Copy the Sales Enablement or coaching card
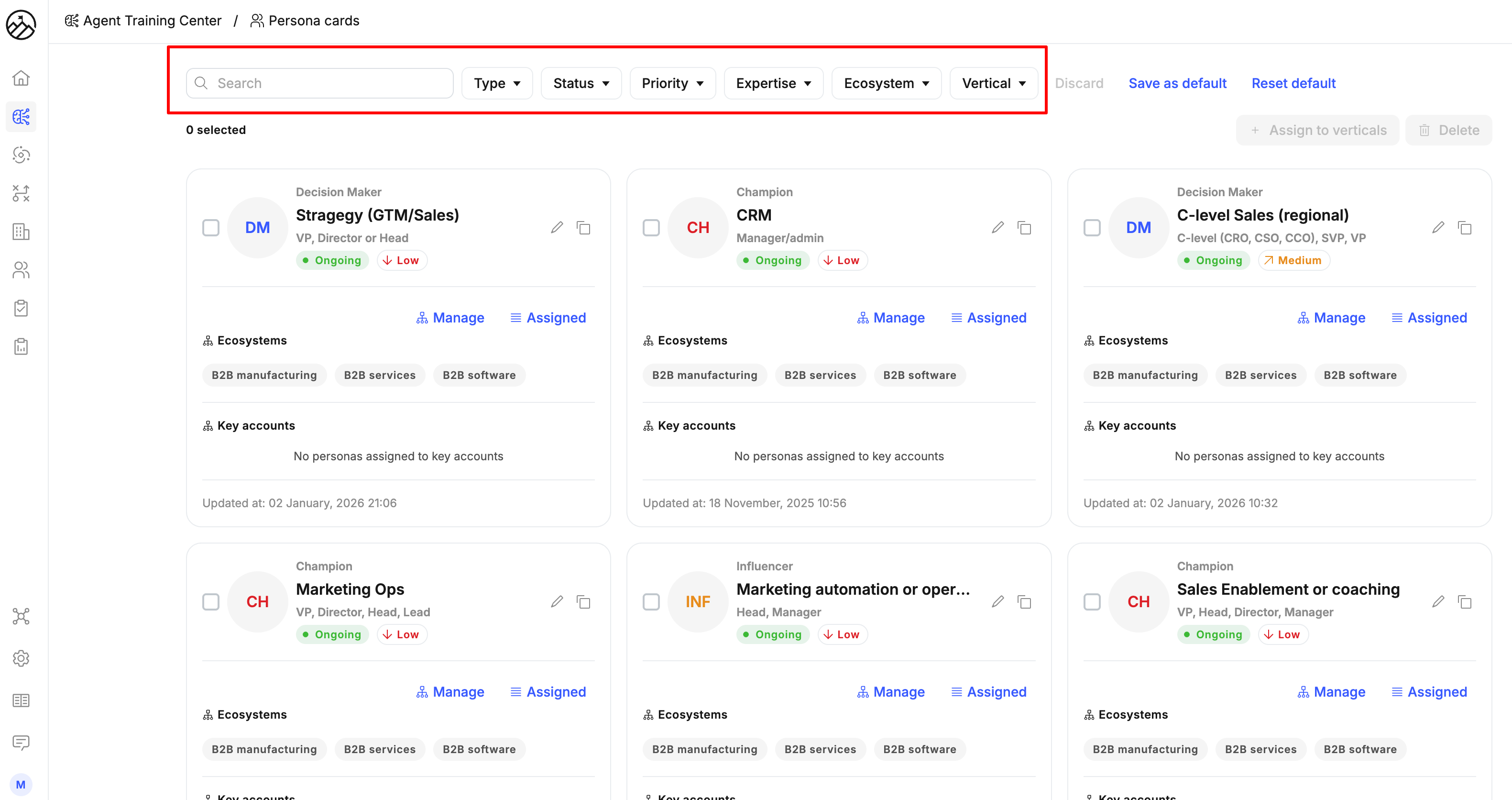 tap(1465, 601)
